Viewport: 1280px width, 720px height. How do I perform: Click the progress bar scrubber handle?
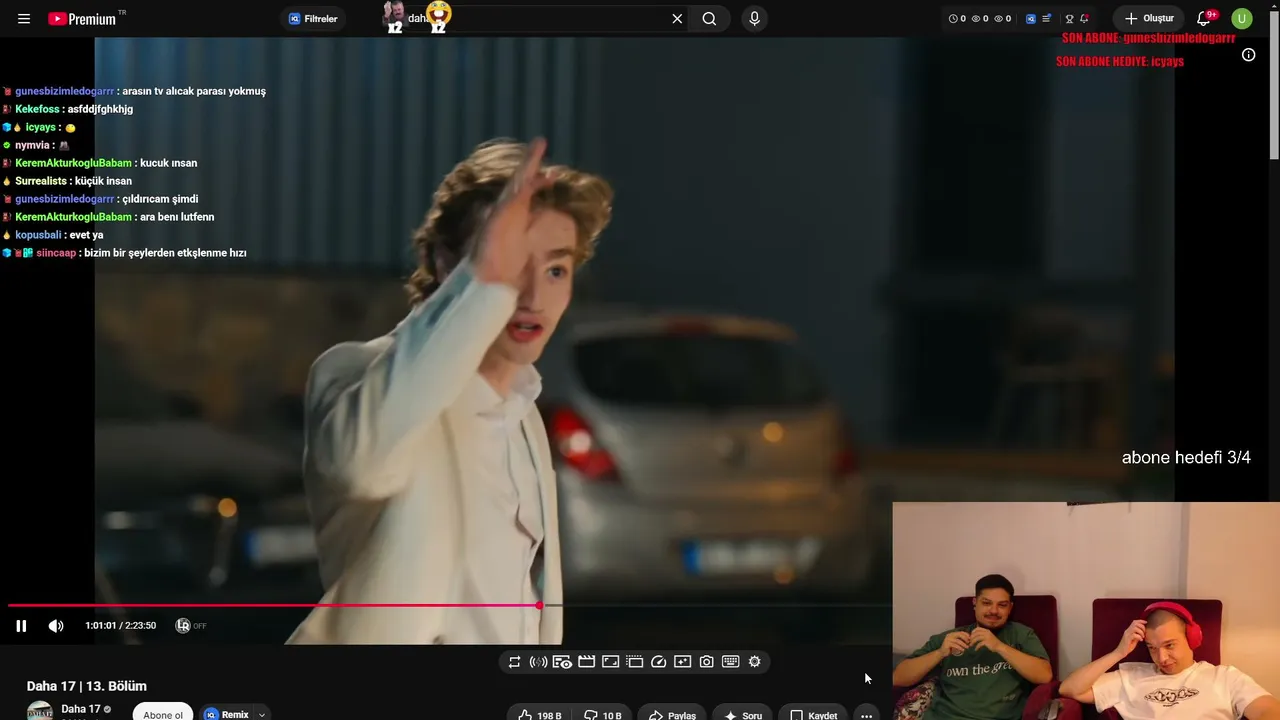(539, 605)
